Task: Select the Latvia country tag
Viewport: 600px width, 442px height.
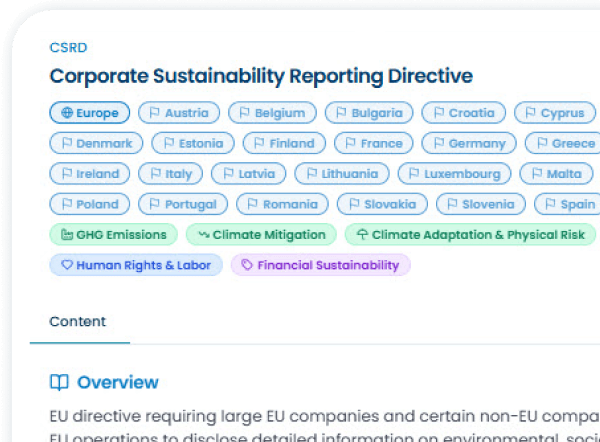Action: (249, 173)
